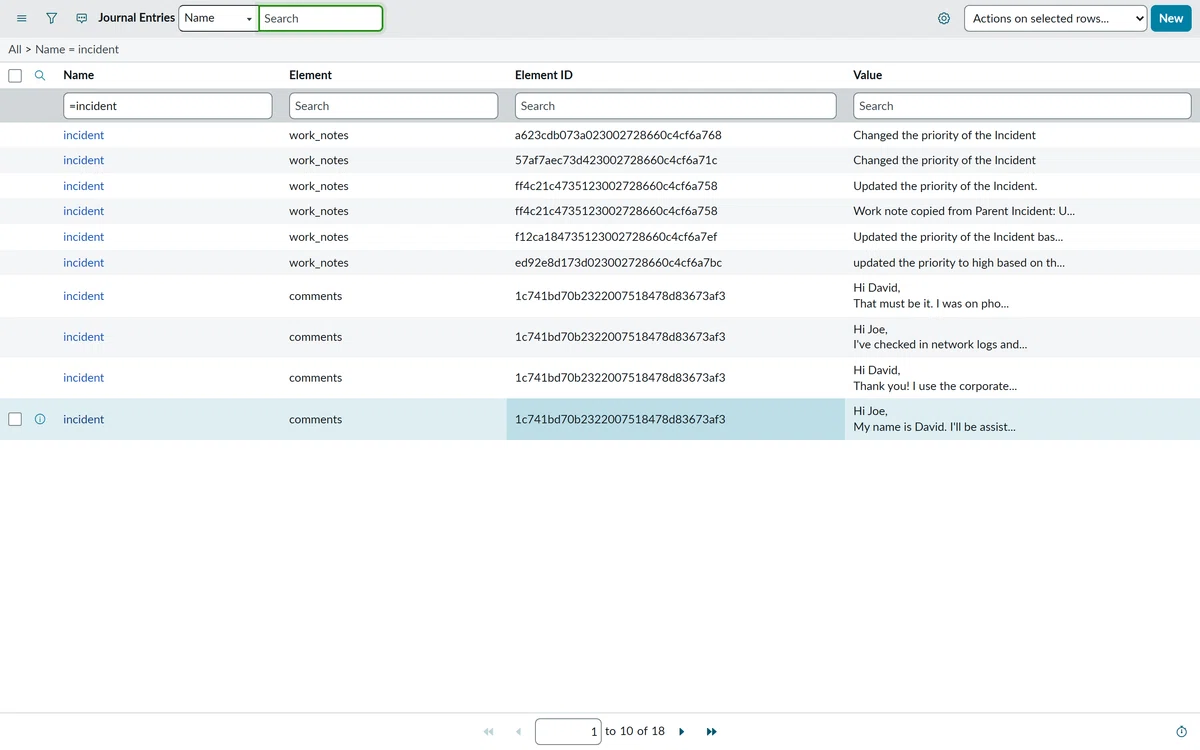Click the Element column search field
This screenshot has height=750, width=1200.
[x=393, y=106]
